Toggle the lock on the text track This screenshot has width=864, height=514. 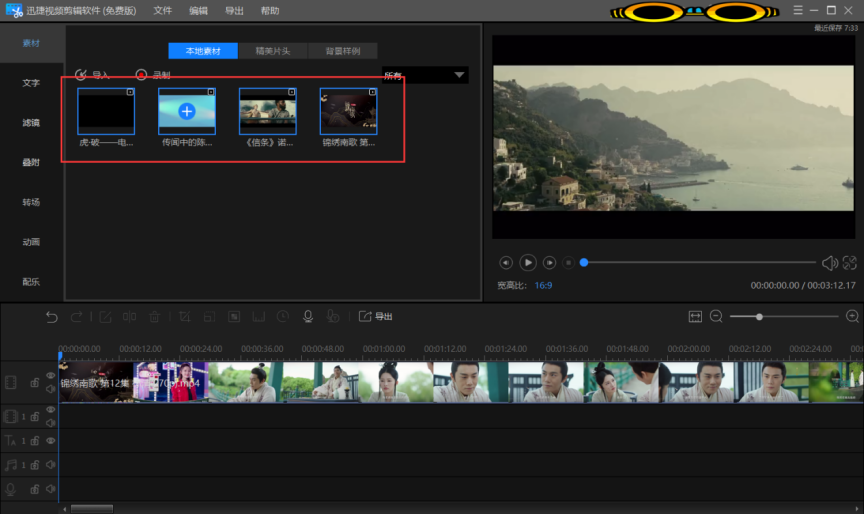34,441
